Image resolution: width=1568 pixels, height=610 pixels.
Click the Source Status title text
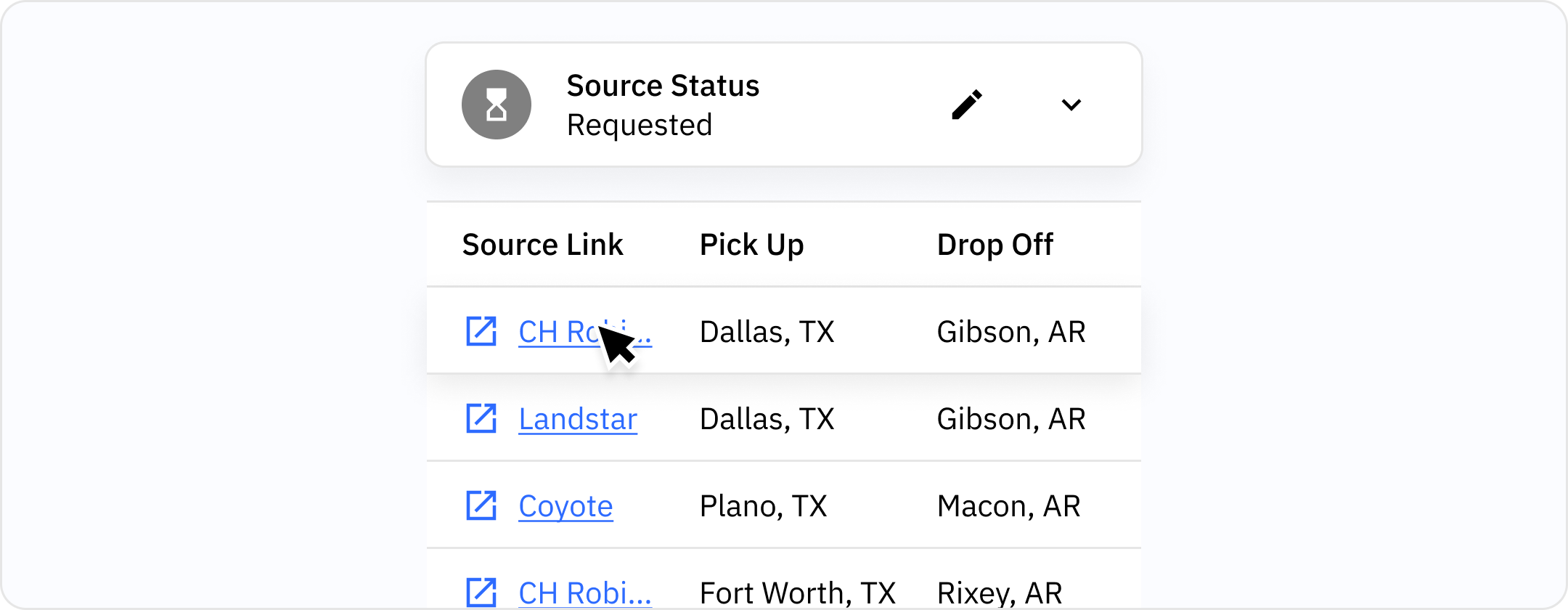663,86
